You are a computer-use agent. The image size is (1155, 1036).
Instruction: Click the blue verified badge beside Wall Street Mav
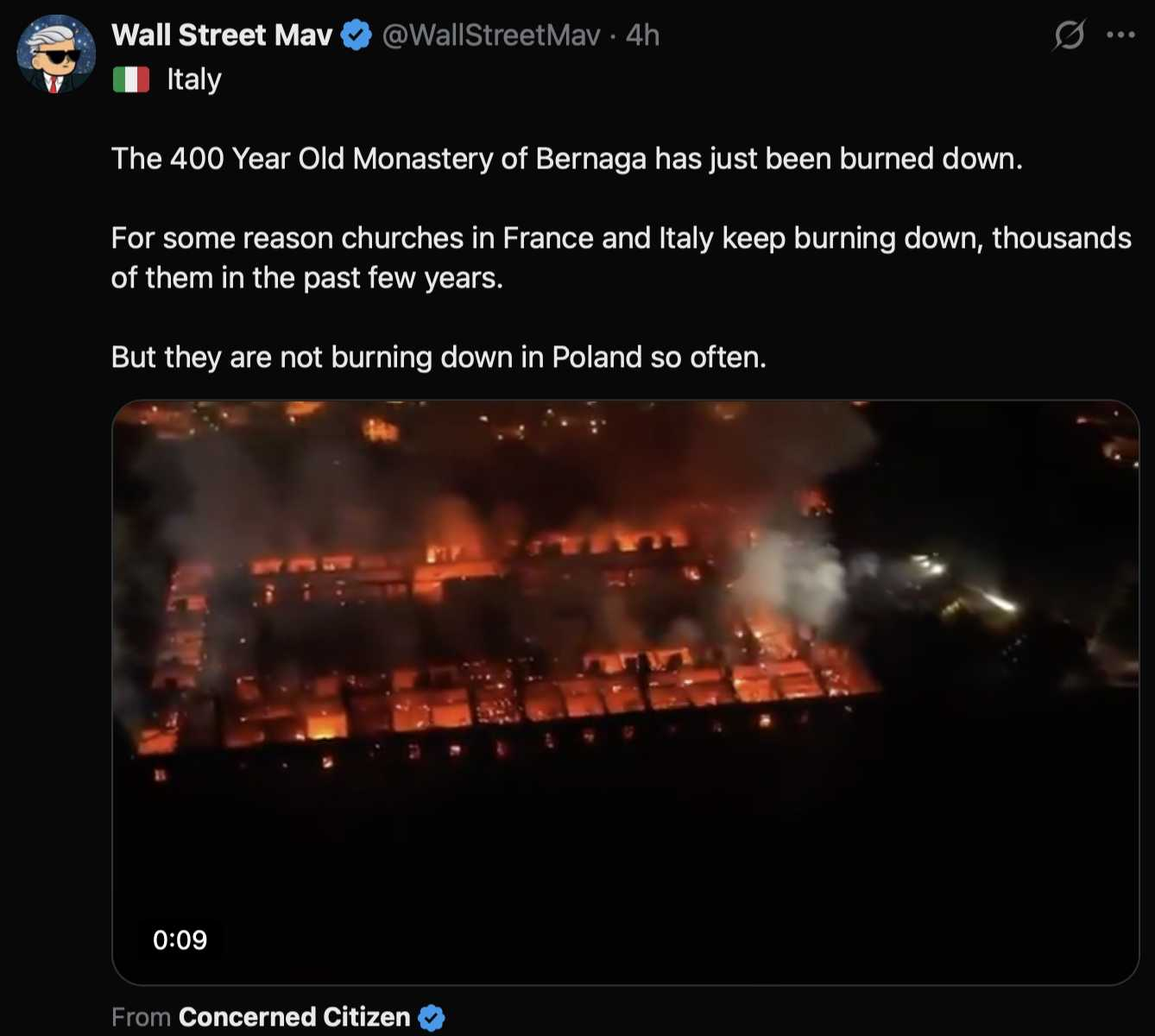(x=356, y=35)
